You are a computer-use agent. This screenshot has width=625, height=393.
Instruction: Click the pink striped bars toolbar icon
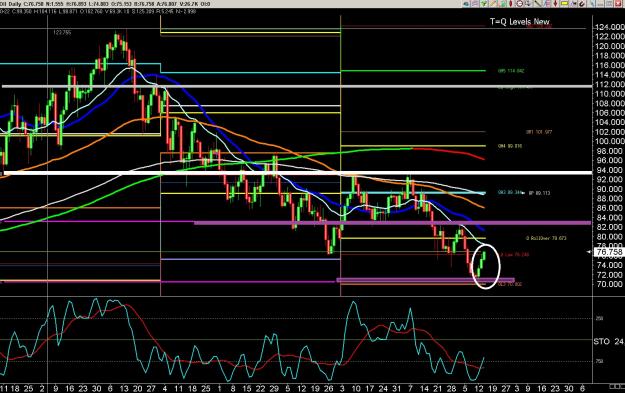[x=548, y=4]
